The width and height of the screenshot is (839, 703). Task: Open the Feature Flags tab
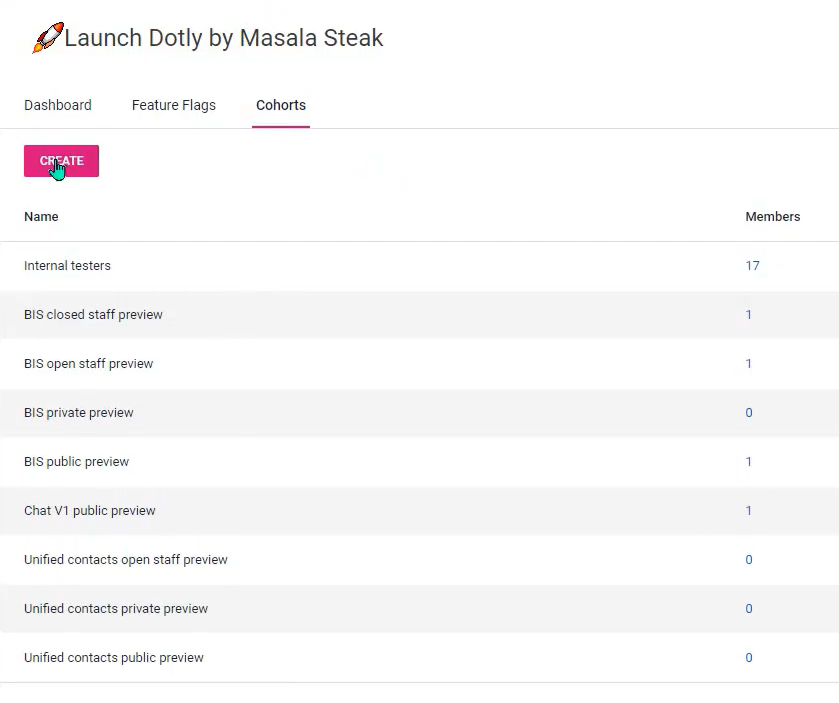pos(173,105)
